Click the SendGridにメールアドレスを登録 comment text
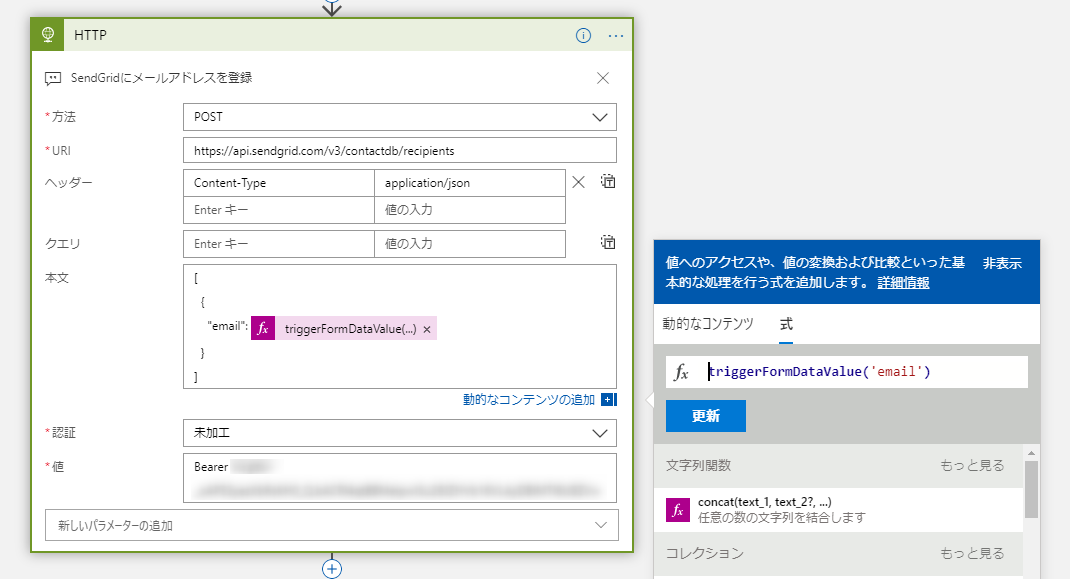This screenshot has width=1070, height=579. click(x=162, y=78)
